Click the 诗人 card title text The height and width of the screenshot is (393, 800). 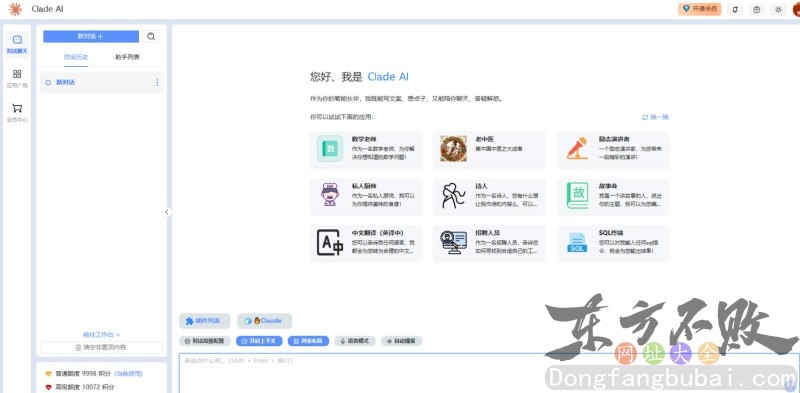tap(482, 186)
